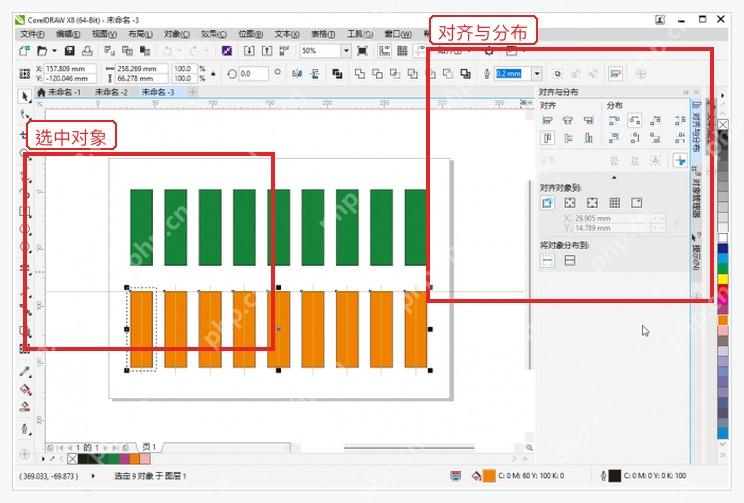Add a new document with the plus tab
The width and height of the screenshot is (744, 503).
(x=193, y=92)
